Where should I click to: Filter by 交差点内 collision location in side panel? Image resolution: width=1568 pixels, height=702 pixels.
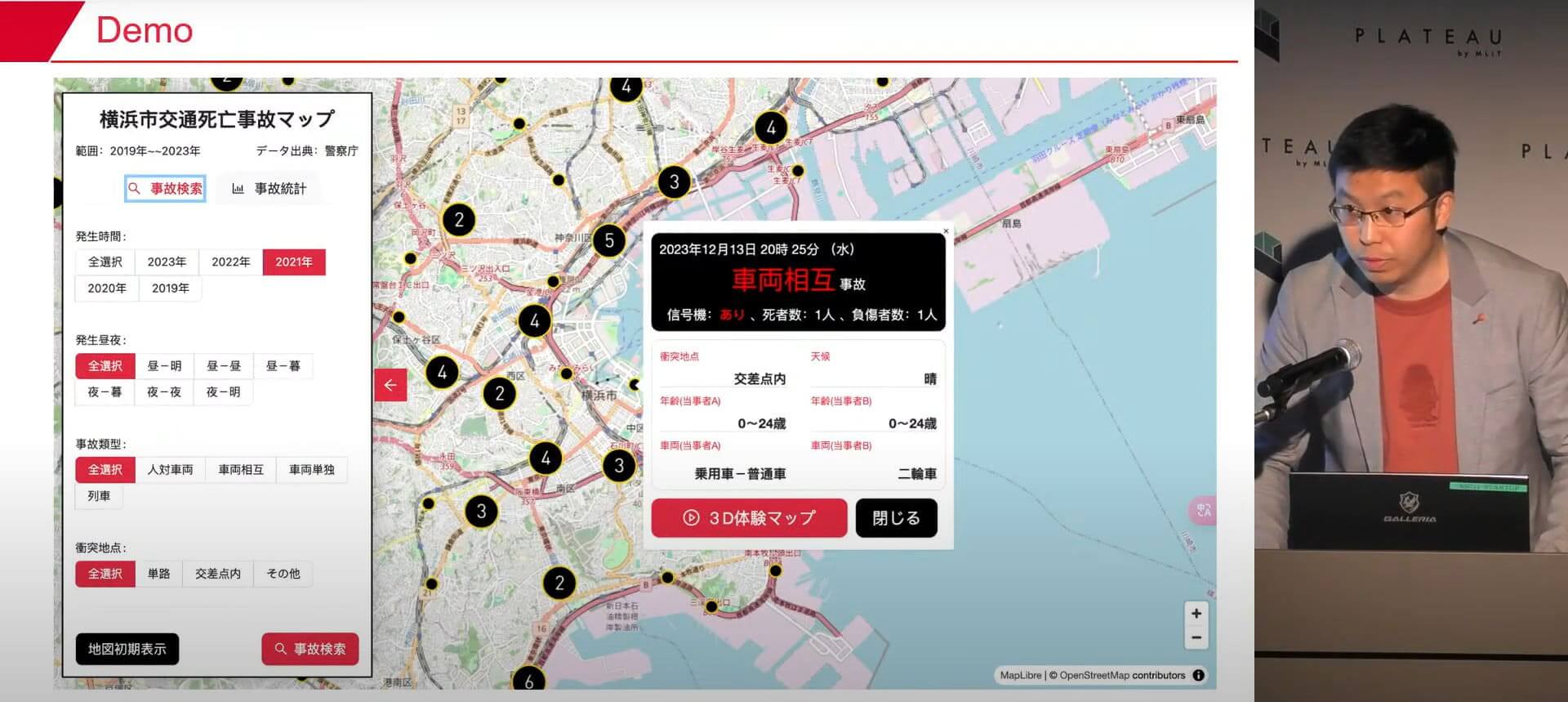tap(218, 574)
